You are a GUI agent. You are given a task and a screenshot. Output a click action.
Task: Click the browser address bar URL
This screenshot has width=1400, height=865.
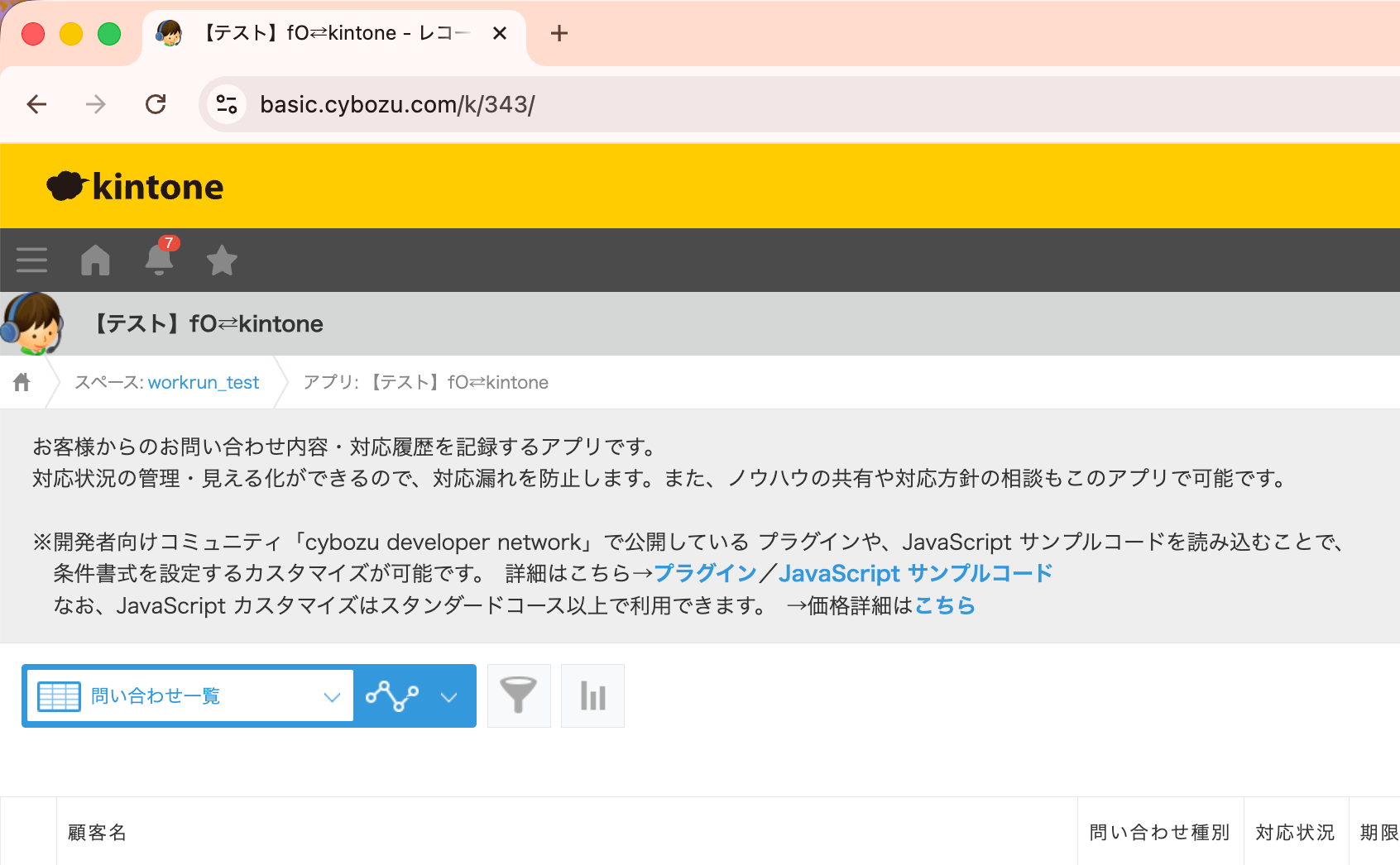pos(397,104)
